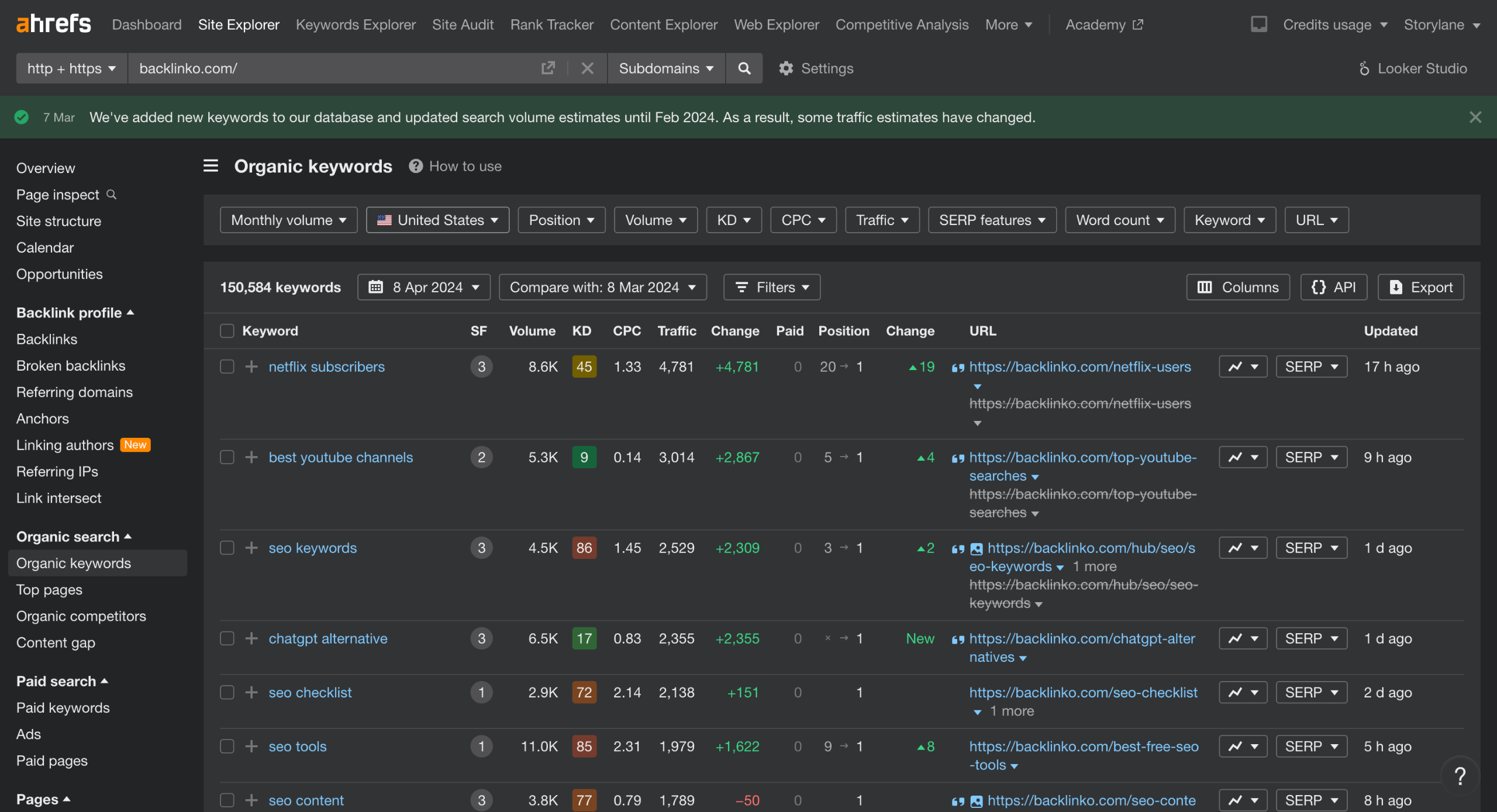
Task: Click featured snippet icon for netflix-users URL
Action: [x=957, y=368]
